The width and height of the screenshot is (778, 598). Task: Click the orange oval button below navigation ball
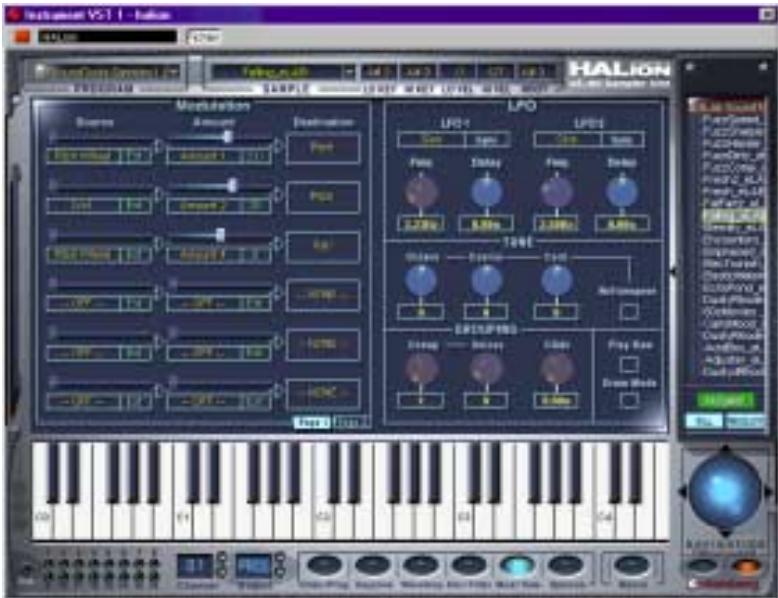[x=747, y=566]
